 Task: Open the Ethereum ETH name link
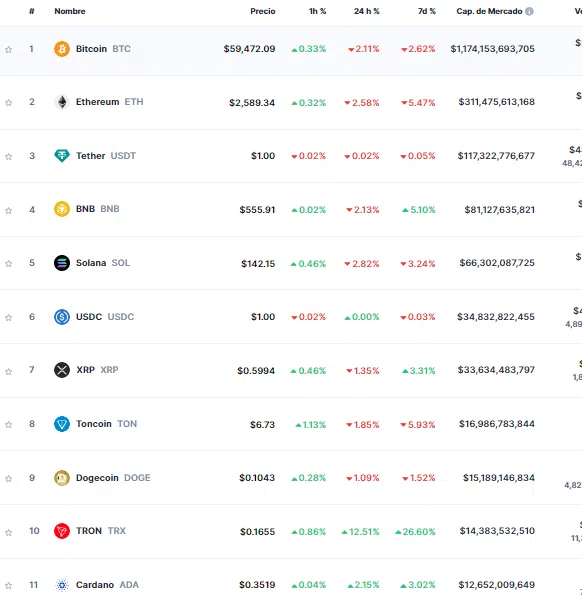pyautogui.click(x=109, y=102)
